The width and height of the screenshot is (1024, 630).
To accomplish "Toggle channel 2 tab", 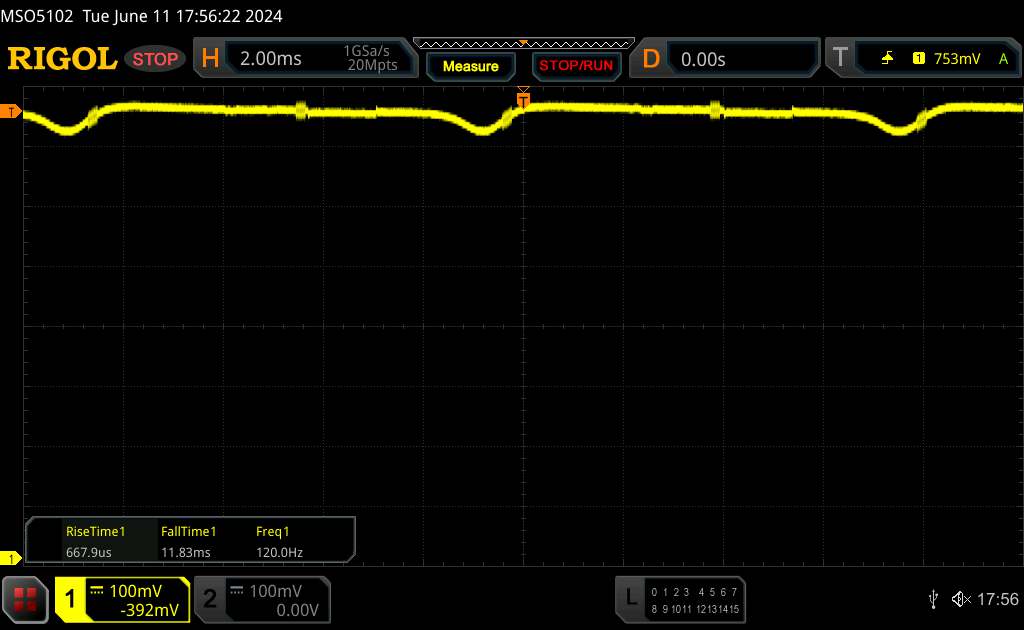I will pos(210,599).
